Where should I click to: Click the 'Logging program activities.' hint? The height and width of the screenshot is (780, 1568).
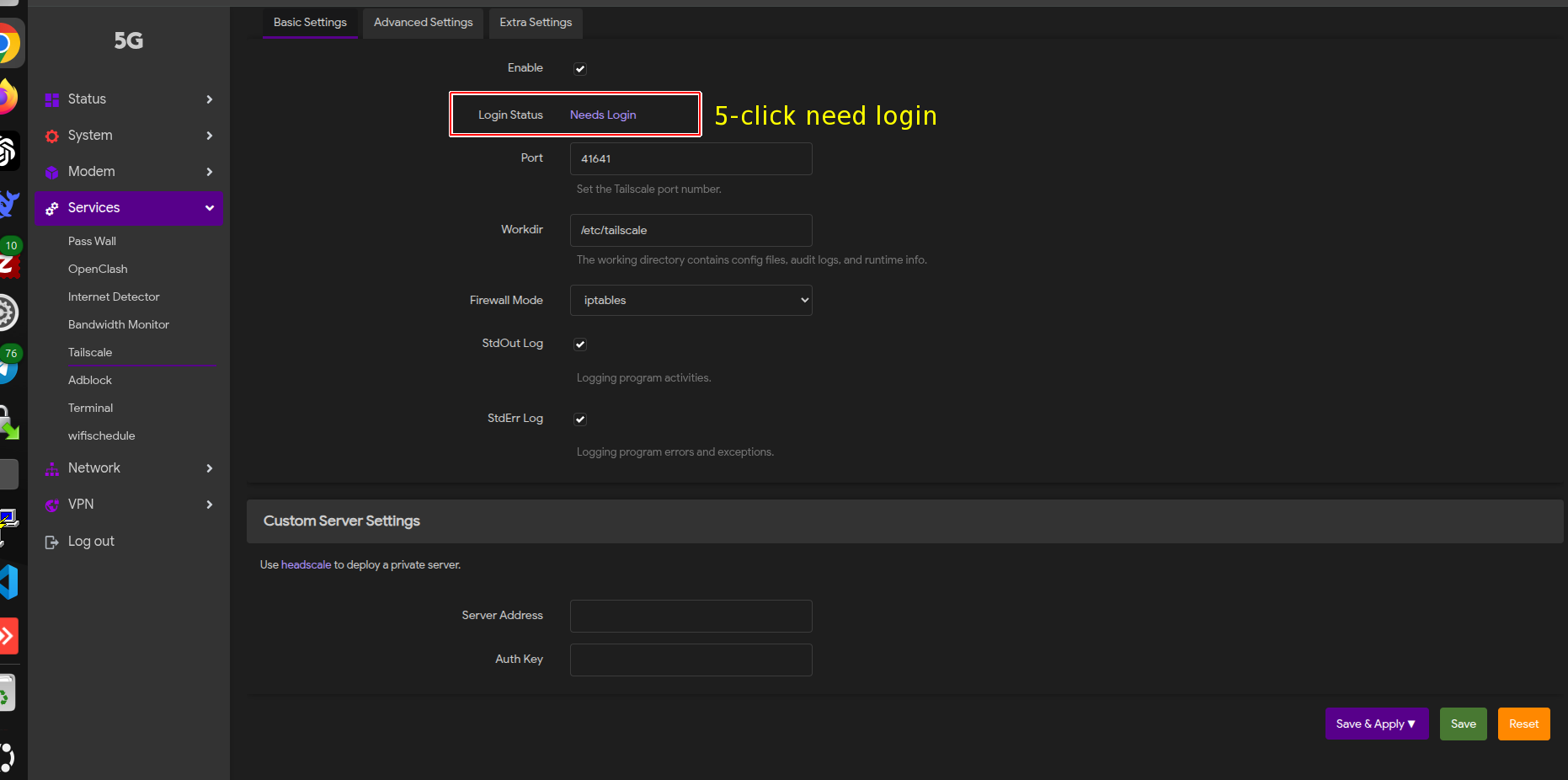pos(643,378)
